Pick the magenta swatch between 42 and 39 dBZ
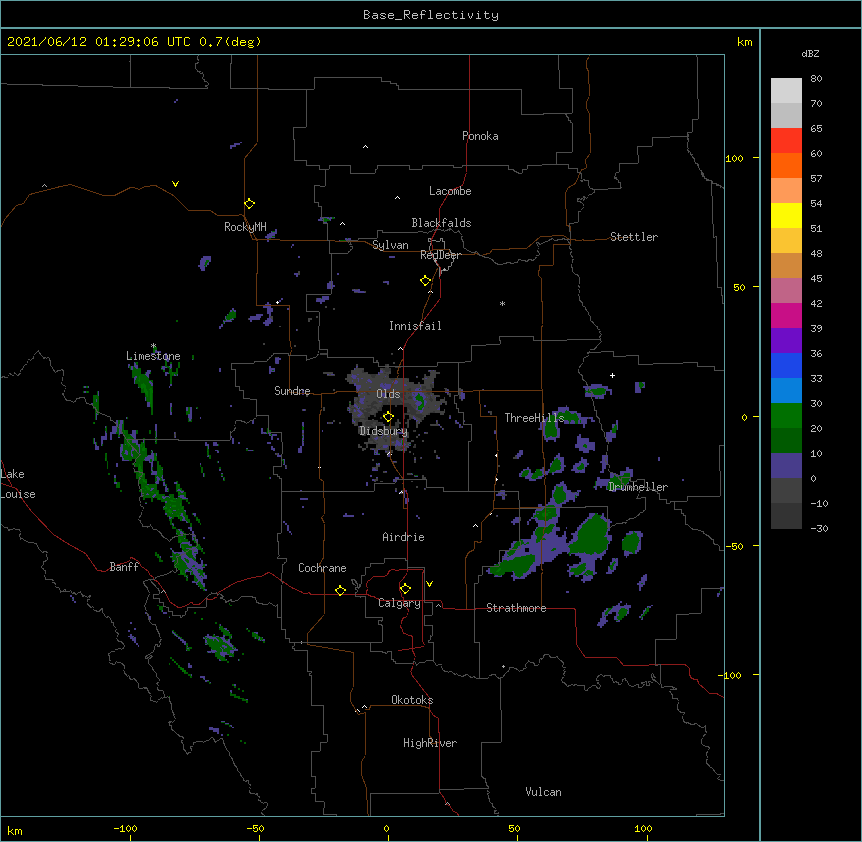Screen dimensions: 862x842 [786, 315]
